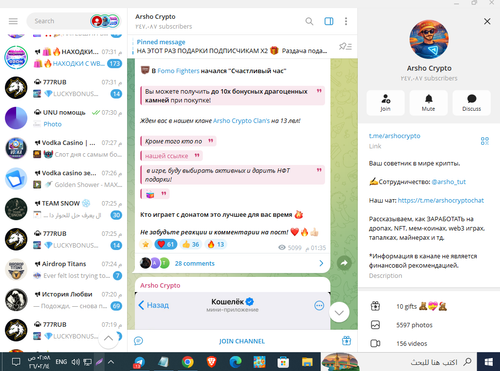
Task: Open the 156 videos media list
Action: (x=428, y=343)
